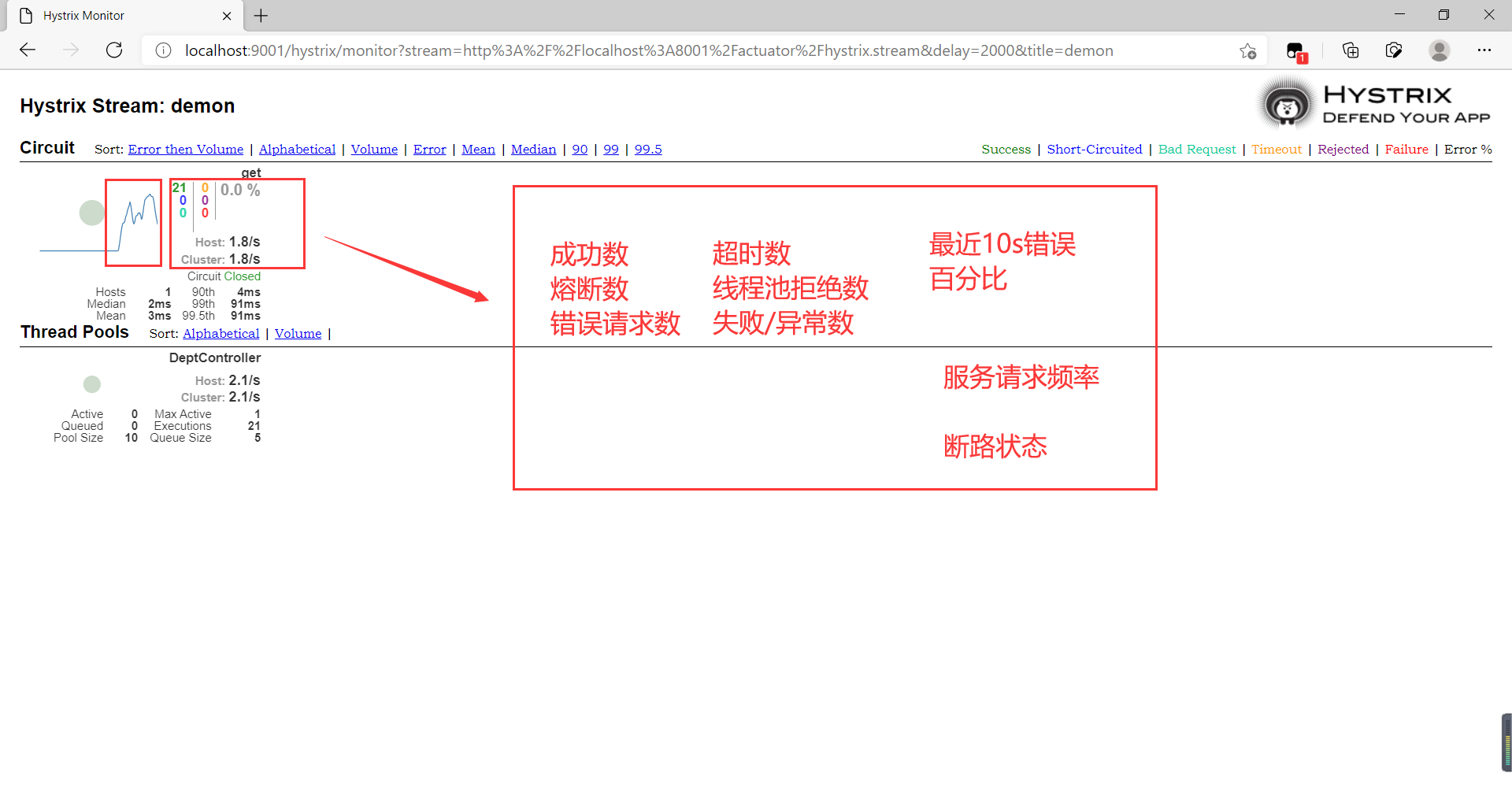Image resolution: width=1512 pixels, height=811 pixels.
Task: Click the Success legend label
Action: (1006, 150)
